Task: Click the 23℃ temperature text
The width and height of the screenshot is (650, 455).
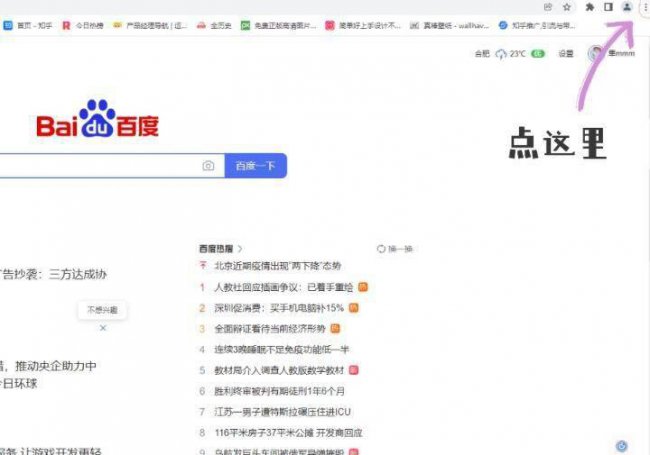Action: (x=517, y=53)
